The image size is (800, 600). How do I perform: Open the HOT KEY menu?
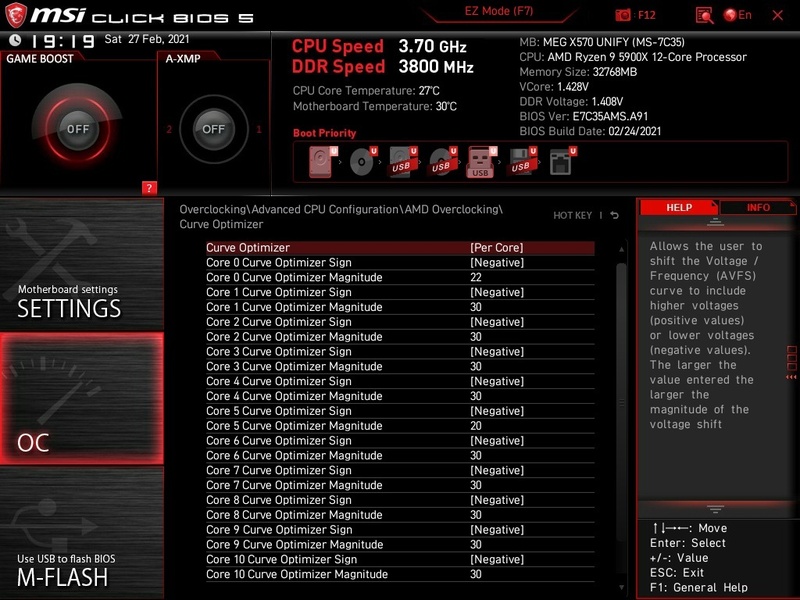pyautogui.click(x=572, y=215)
